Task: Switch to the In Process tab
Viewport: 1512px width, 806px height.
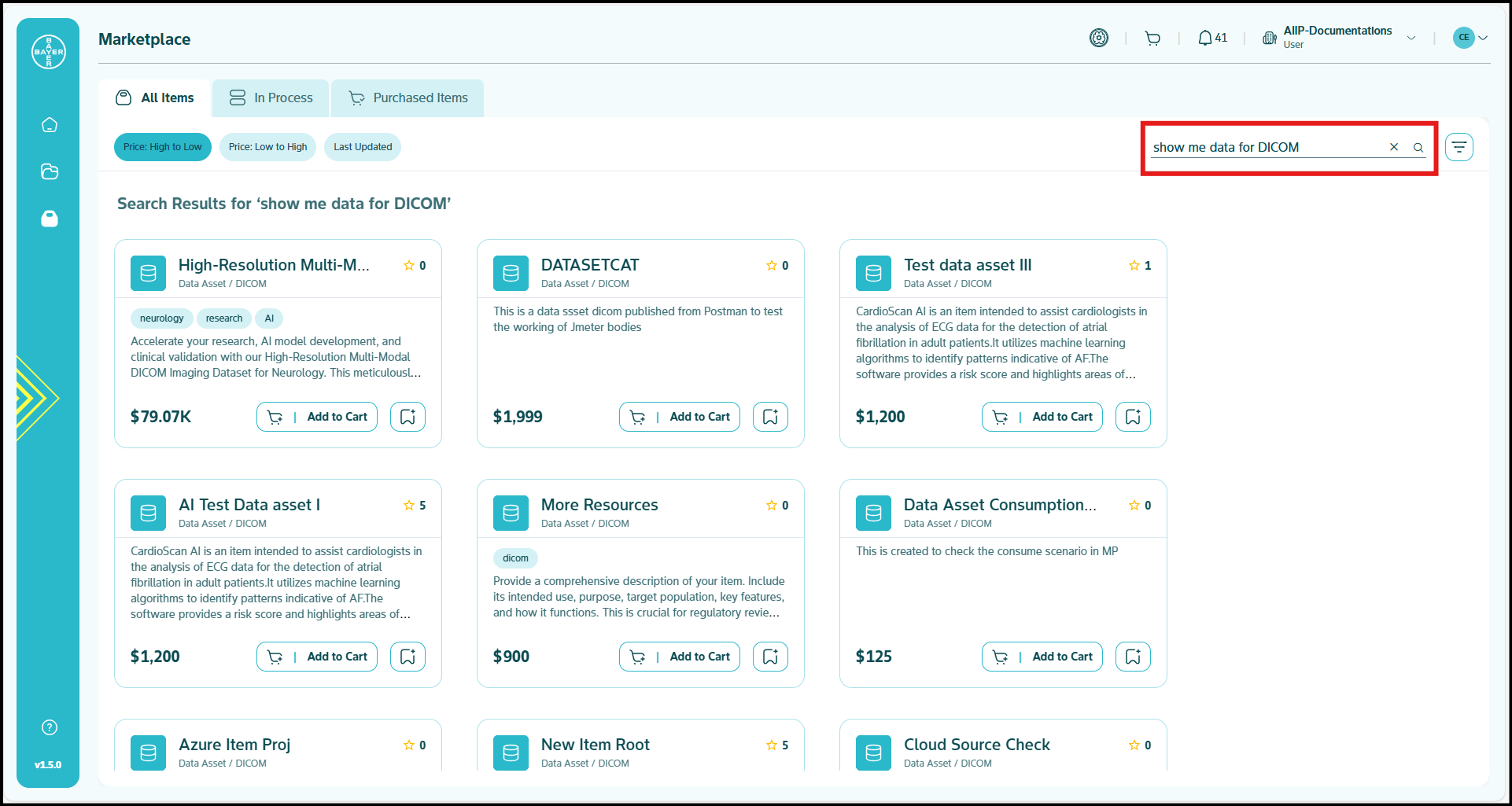Action: coord(271,98)
